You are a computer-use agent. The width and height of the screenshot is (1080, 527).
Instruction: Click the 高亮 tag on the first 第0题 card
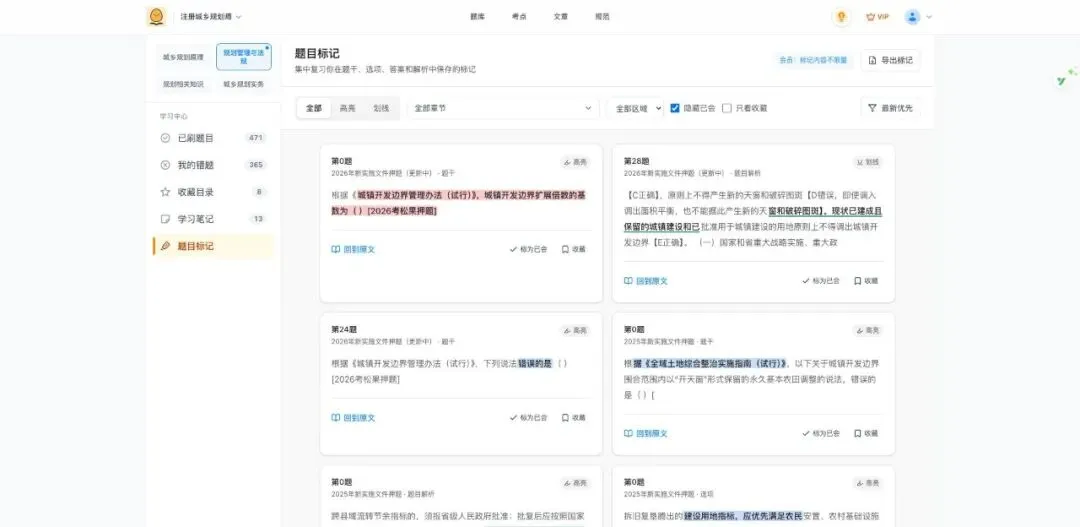(575, 162)
